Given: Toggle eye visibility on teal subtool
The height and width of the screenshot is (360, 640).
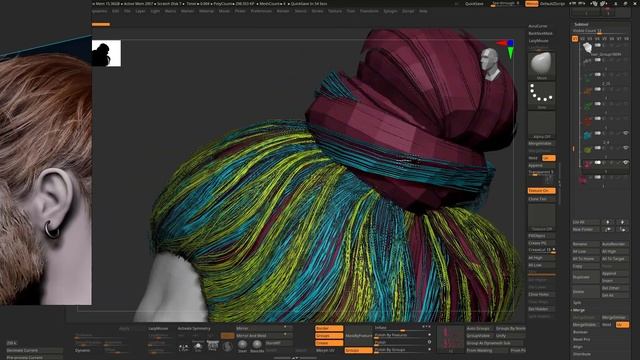Looking at the screenshot, I should point(626,133).
